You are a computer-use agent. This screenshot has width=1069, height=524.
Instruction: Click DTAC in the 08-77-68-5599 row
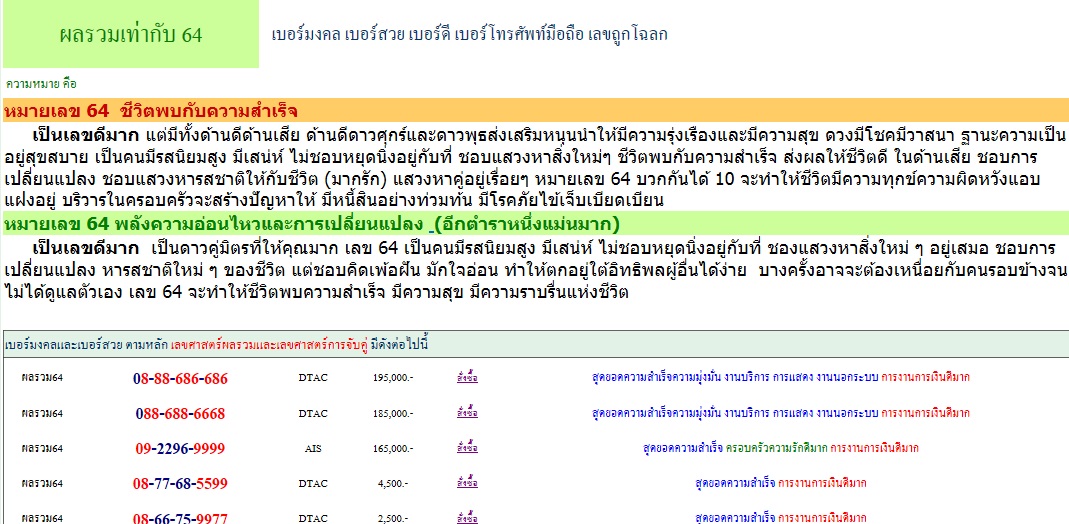(313, 484)
